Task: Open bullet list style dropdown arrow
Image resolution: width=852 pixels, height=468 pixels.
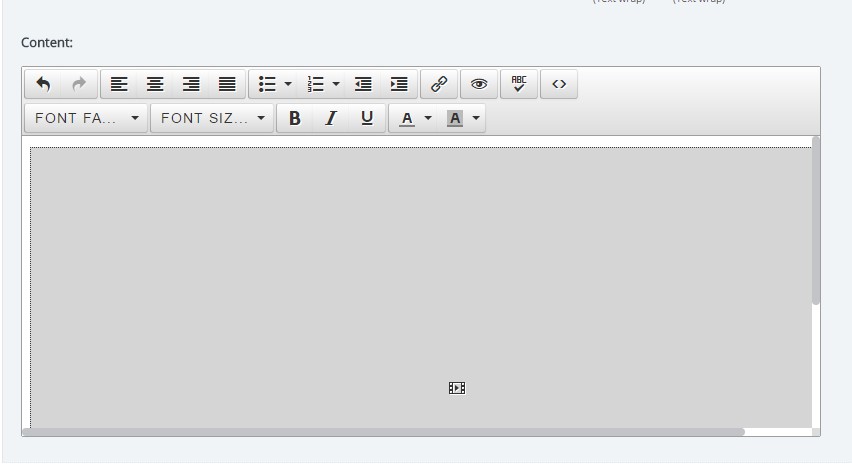Action: pos(288,84)
